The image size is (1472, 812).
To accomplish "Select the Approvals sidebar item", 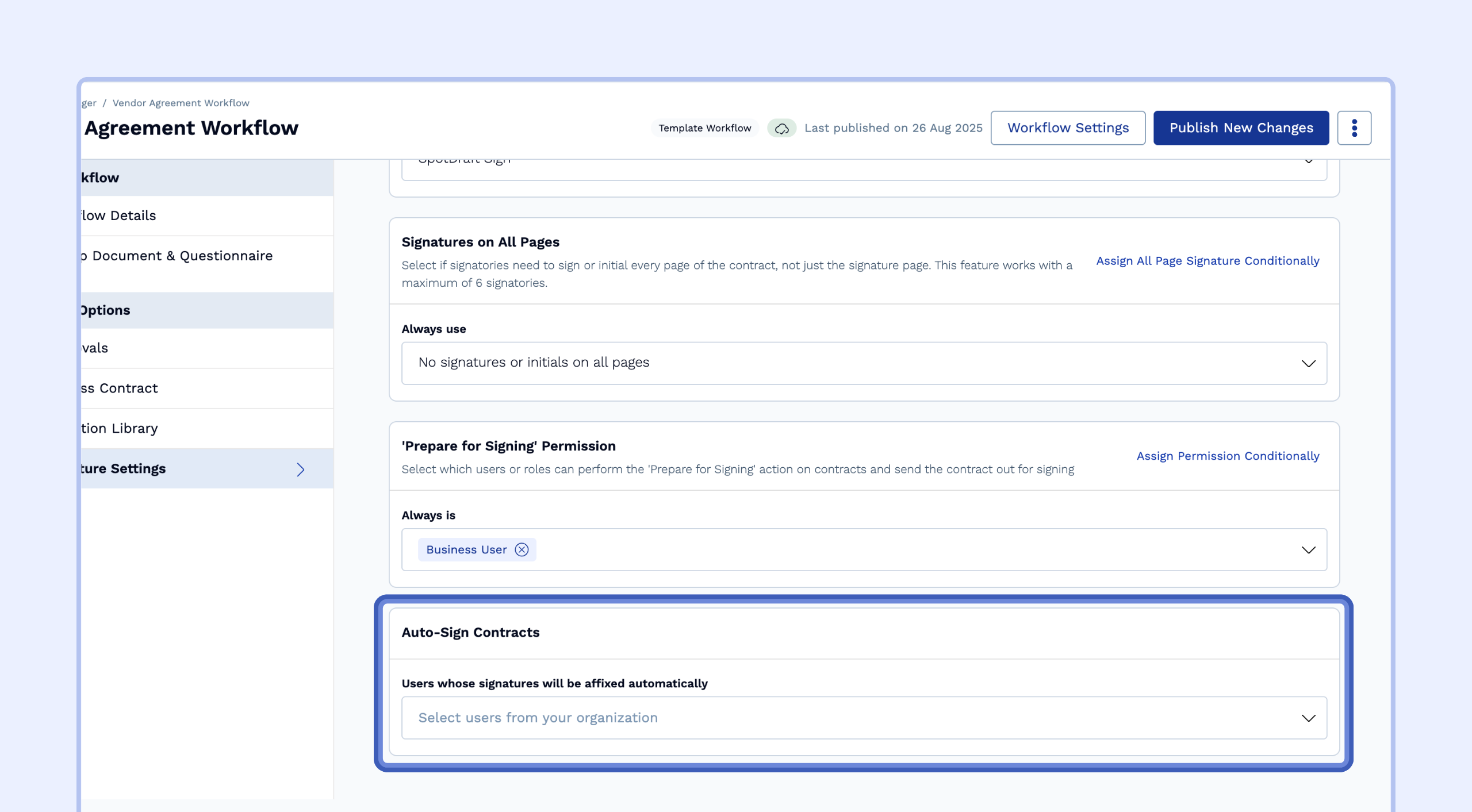I will 95,348.
